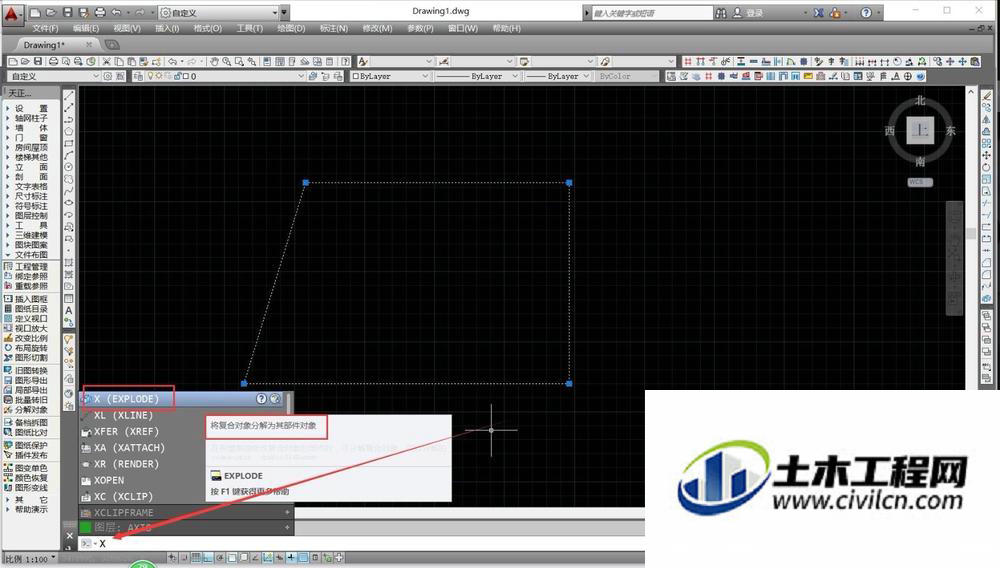
Task: Switch to the Drawing1* document tab
Action: (x=44, y=45)
